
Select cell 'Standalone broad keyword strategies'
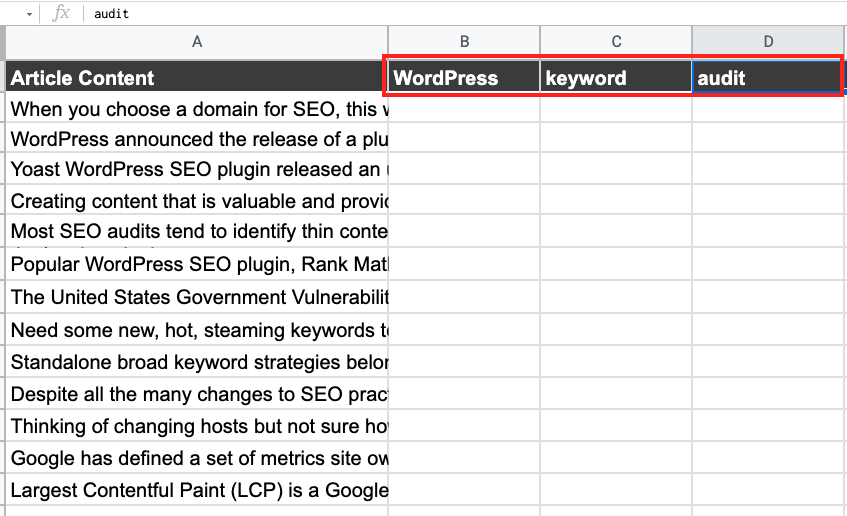pyautogui.click(x=197, y=361)
